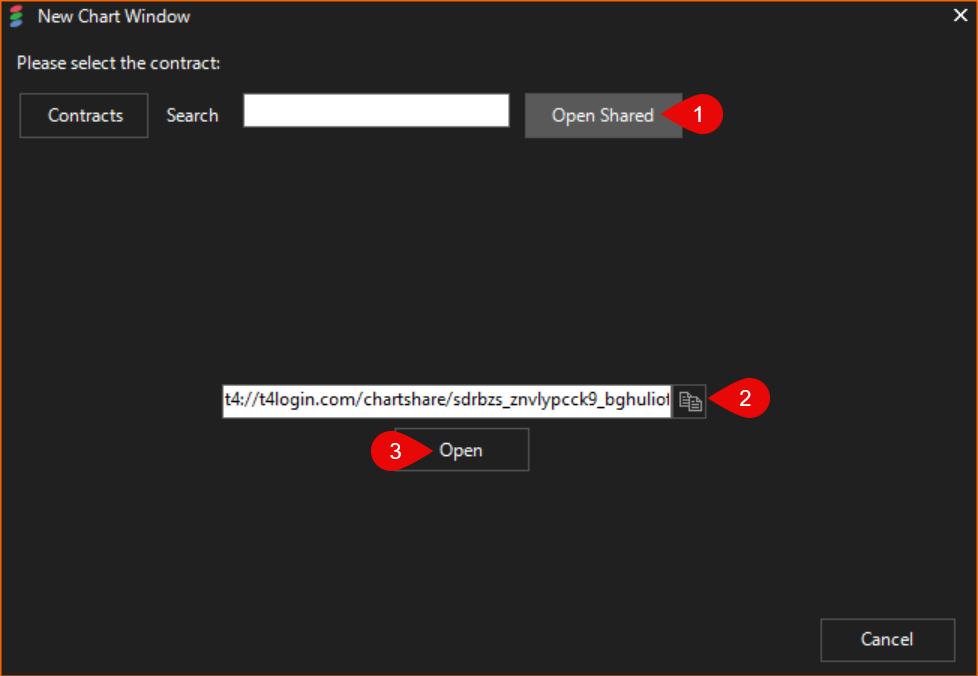Click the 'Please select the contract:' label
The height and width of the screenshot is (676, 978).
coord(118,63)
